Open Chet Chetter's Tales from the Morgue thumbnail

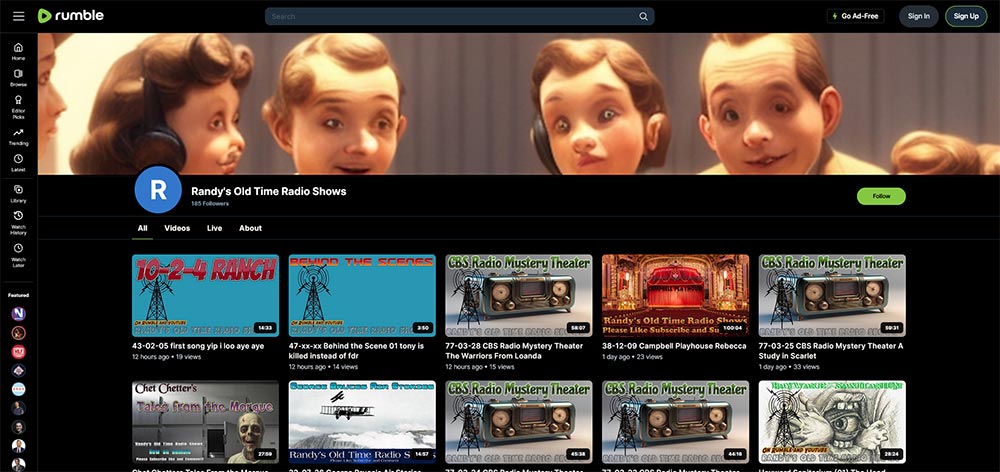pos(205,422)
